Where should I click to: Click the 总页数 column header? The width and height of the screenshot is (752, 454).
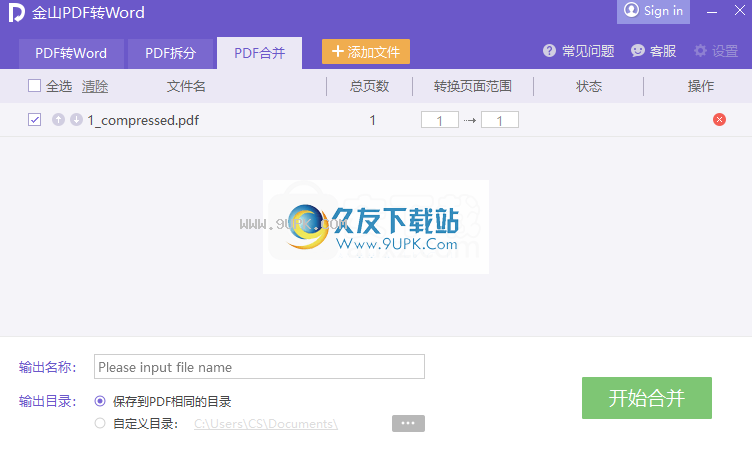(369, 86)
